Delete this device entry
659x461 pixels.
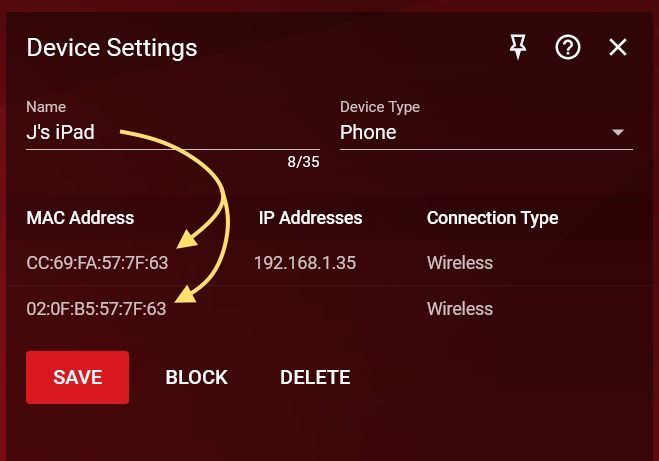click(315, 377)
